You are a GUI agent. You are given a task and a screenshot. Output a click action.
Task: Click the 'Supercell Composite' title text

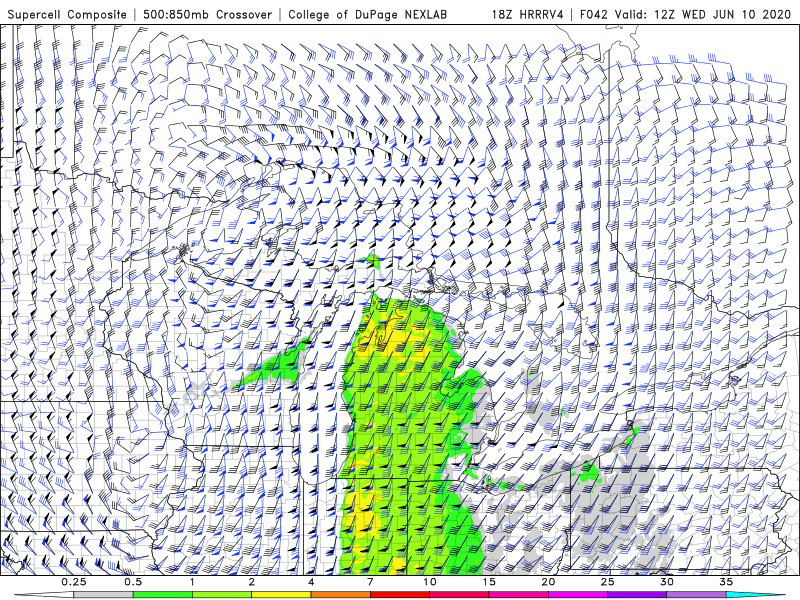(67, 14)
